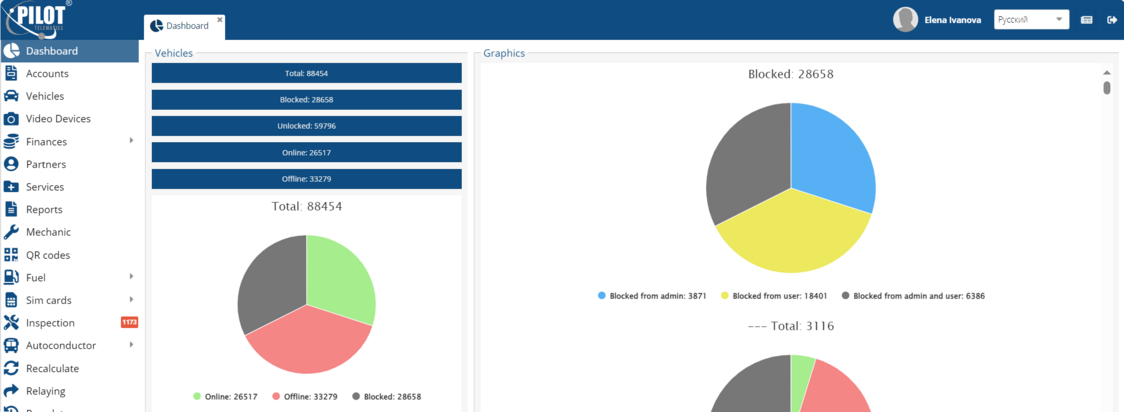The height and width of the screenshot is (412, 1124).
Task: Click the Online: 26517 bar button
Action: 306,153
